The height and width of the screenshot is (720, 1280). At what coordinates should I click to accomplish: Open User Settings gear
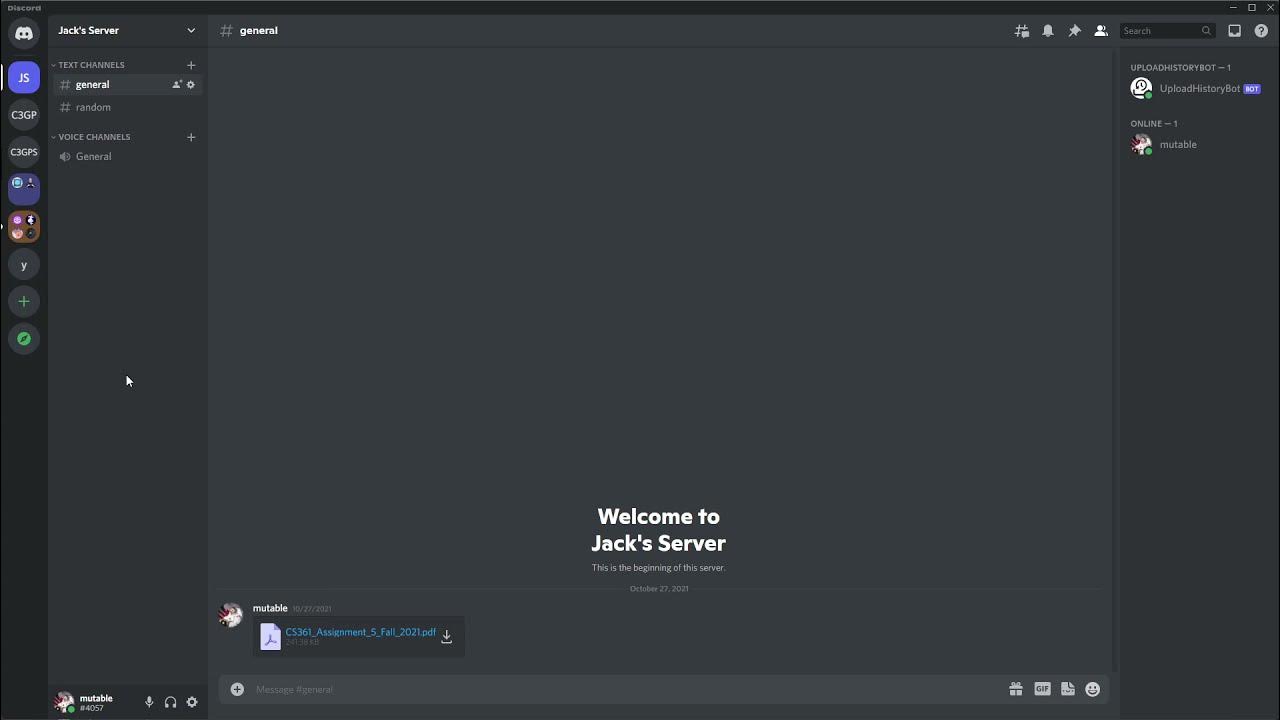[x=192, y=703]
